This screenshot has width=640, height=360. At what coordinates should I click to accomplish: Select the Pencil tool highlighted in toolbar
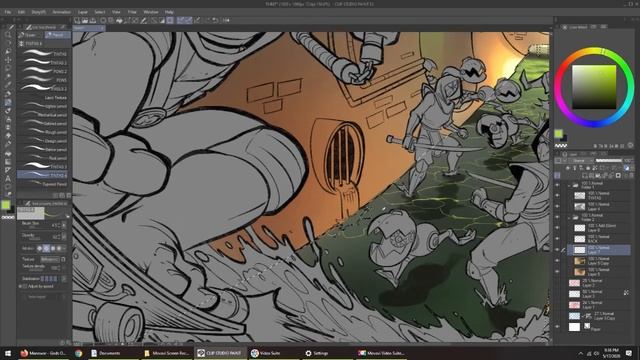coord(8,102)
